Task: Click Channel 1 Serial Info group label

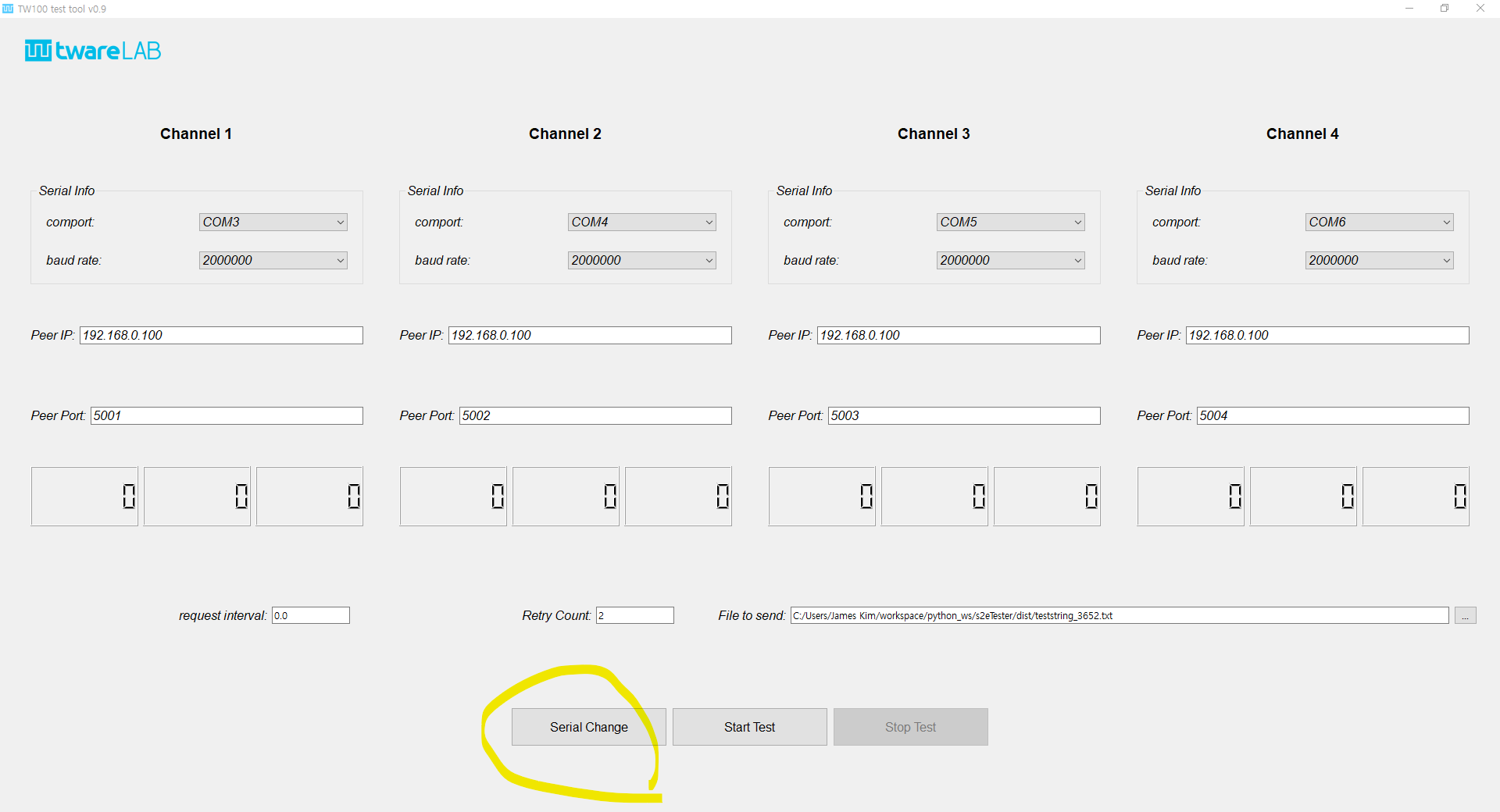Action: (66, 191)
